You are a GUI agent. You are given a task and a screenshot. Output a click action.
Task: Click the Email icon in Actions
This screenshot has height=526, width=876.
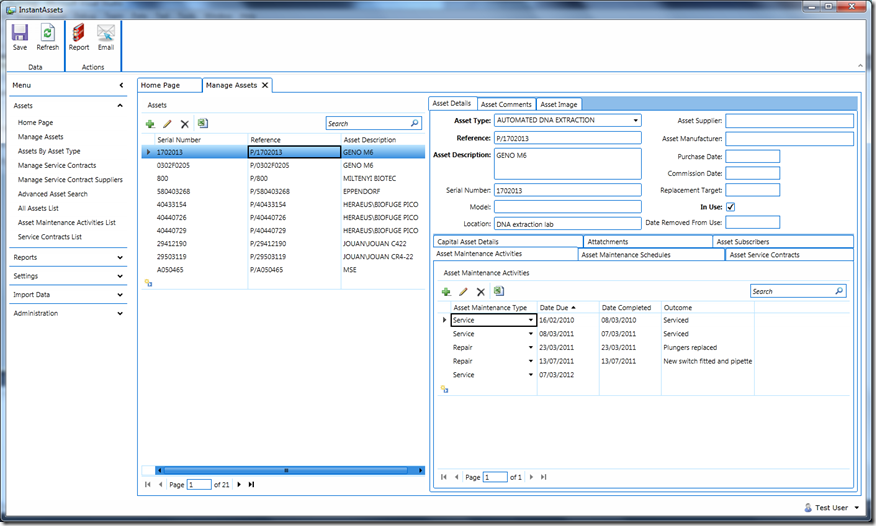[106, 32]
